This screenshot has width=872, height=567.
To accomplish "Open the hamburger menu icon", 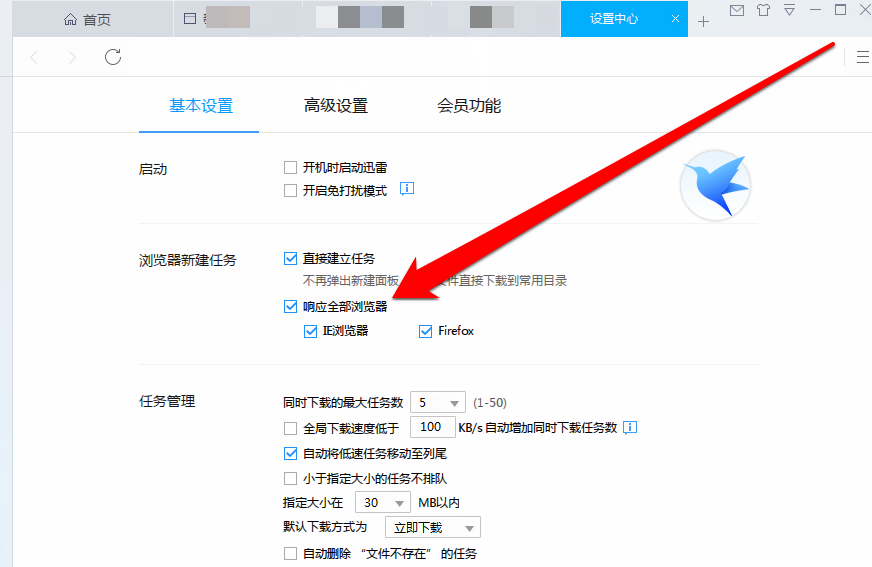I will point(863,57).
